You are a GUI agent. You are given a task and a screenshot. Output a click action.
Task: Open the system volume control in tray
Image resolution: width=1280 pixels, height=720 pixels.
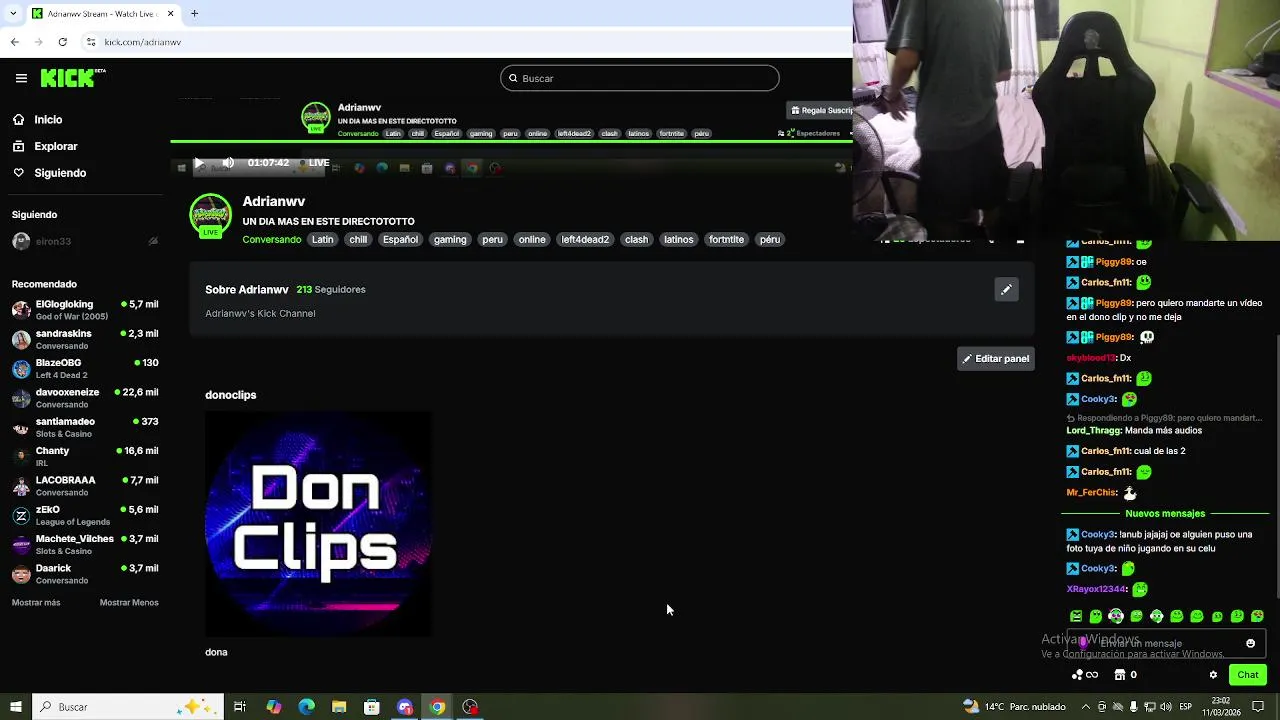[1167, 707]
